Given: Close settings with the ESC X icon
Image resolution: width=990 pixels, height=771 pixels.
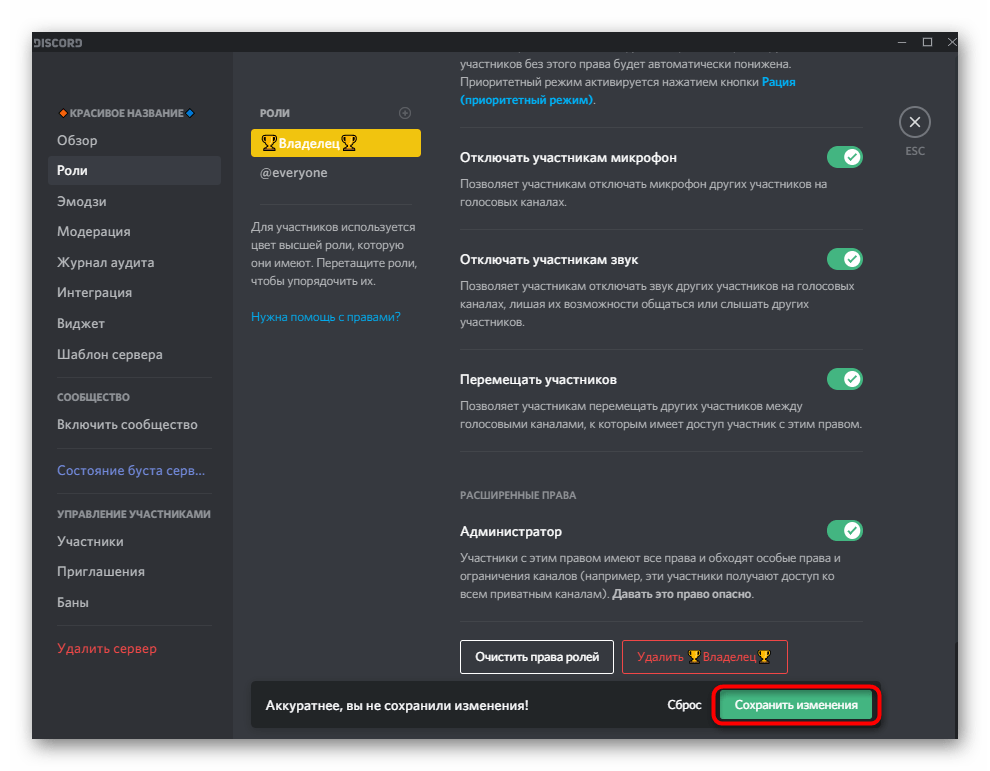Looking at the screenshot, I should click(915, 123).
